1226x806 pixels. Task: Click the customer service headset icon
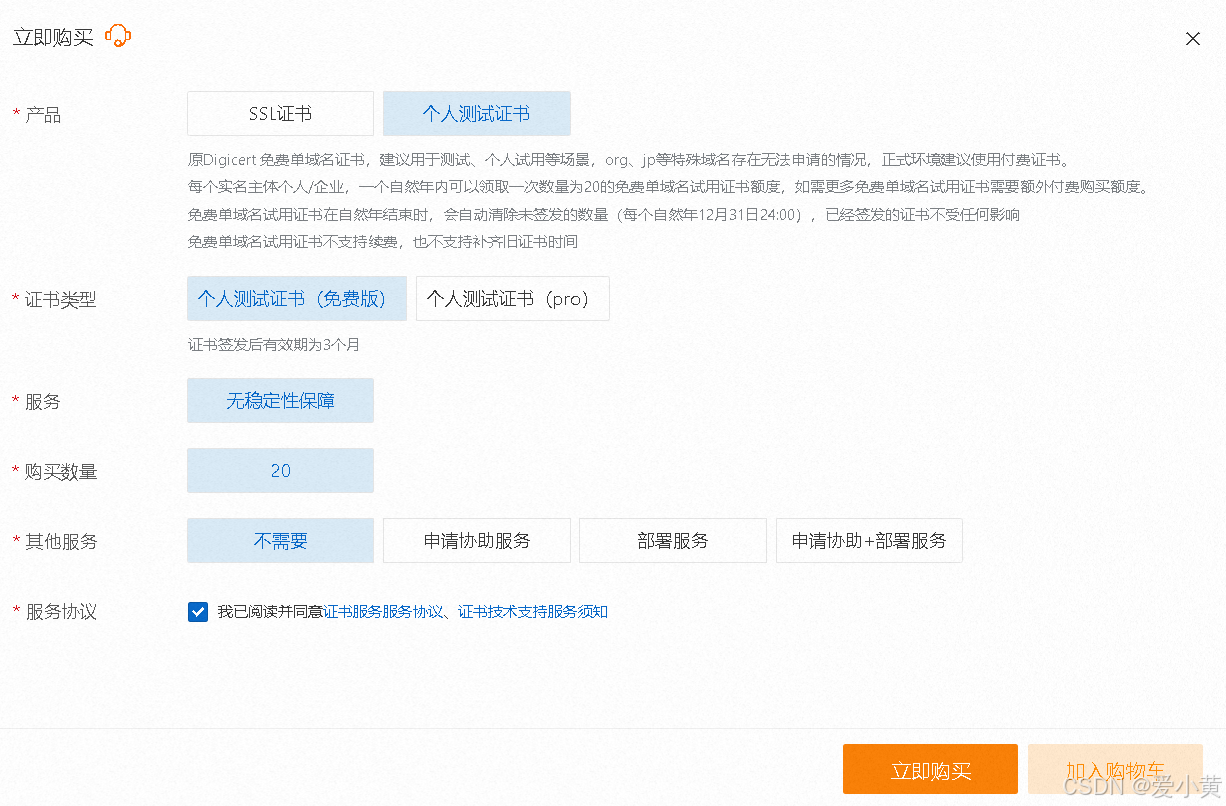tap(118, 37)
